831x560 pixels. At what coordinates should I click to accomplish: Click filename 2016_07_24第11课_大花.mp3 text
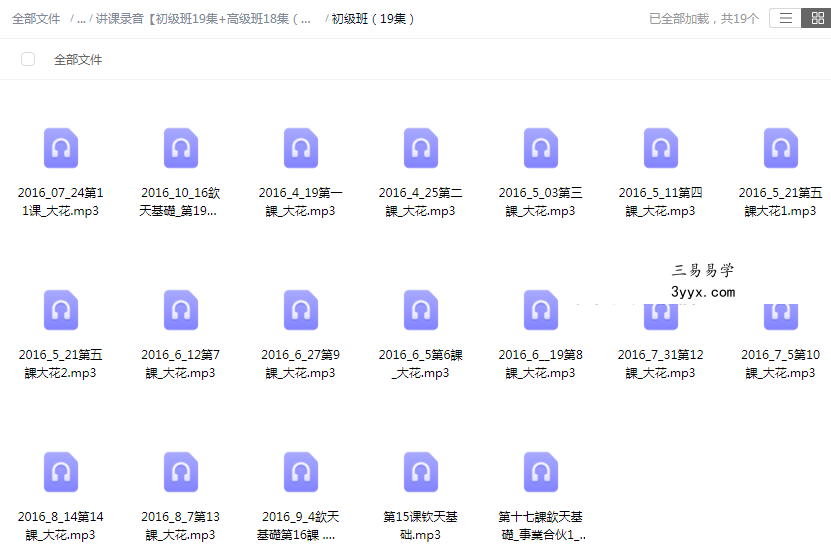pos(60,202)
